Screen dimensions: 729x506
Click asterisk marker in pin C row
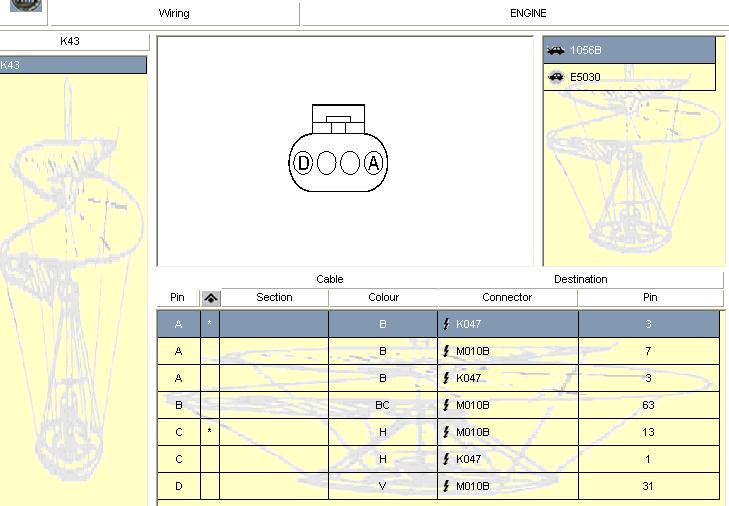click(x=210, y=431)
